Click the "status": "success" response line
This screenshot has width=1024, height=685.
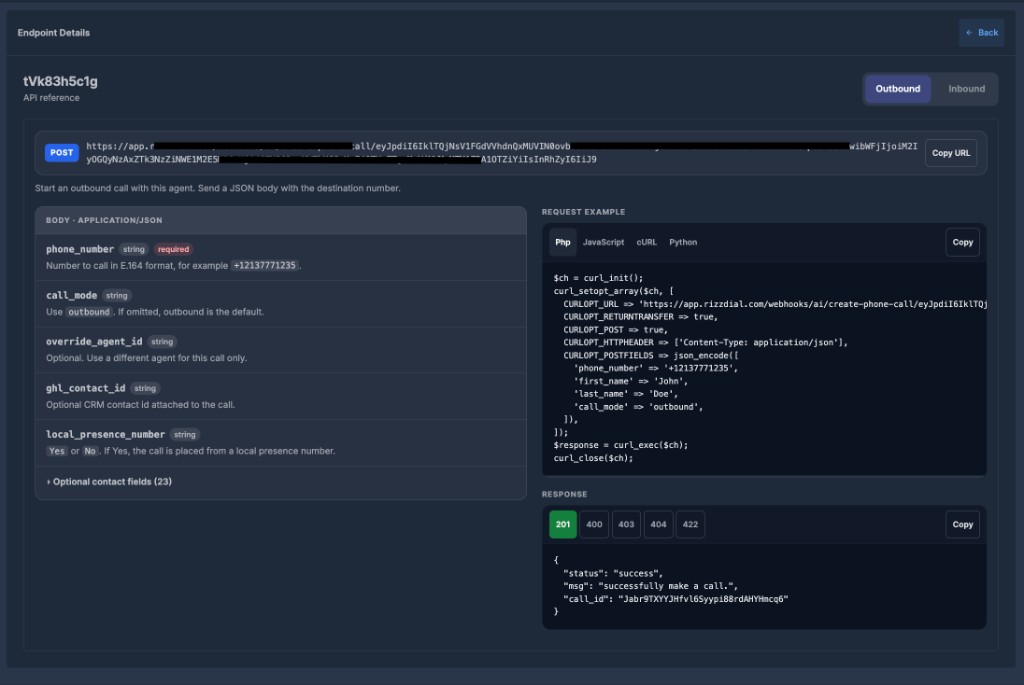coord(613,573)
